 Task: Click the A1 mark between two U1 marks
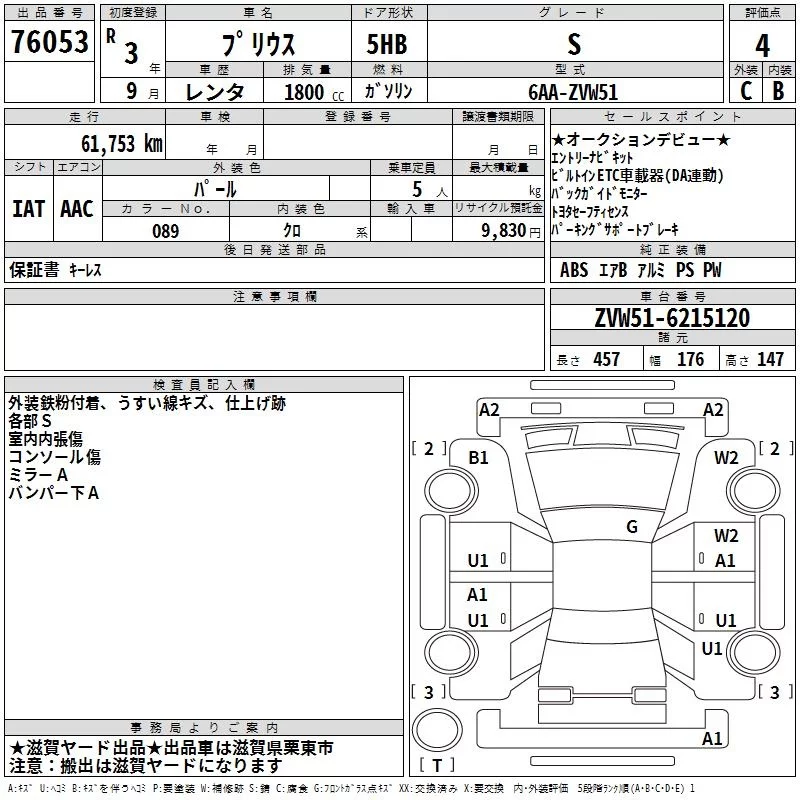point(477,594)
